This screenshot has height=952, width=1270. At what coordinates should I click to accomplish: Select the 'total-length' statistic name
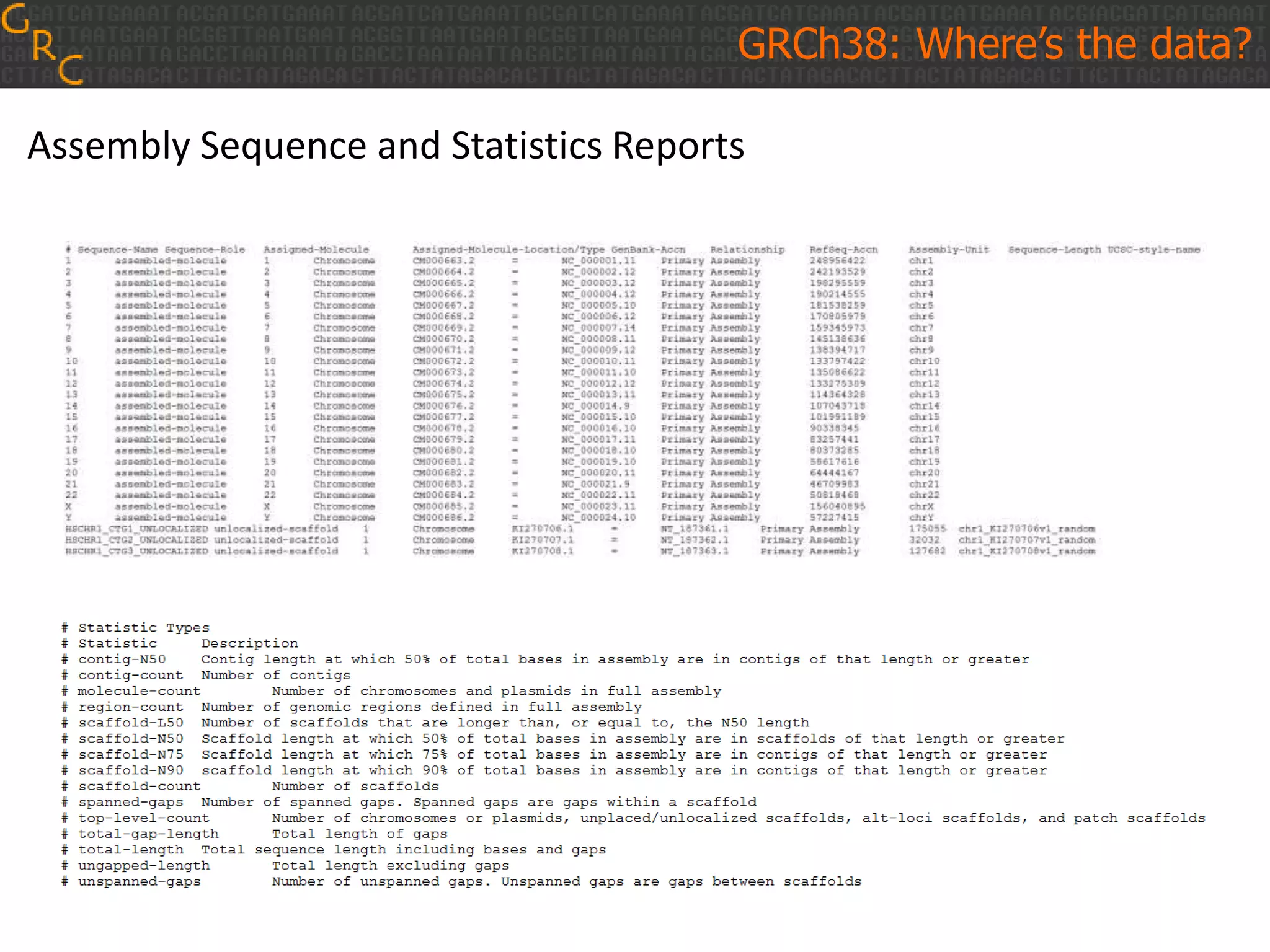pos(131,850)
